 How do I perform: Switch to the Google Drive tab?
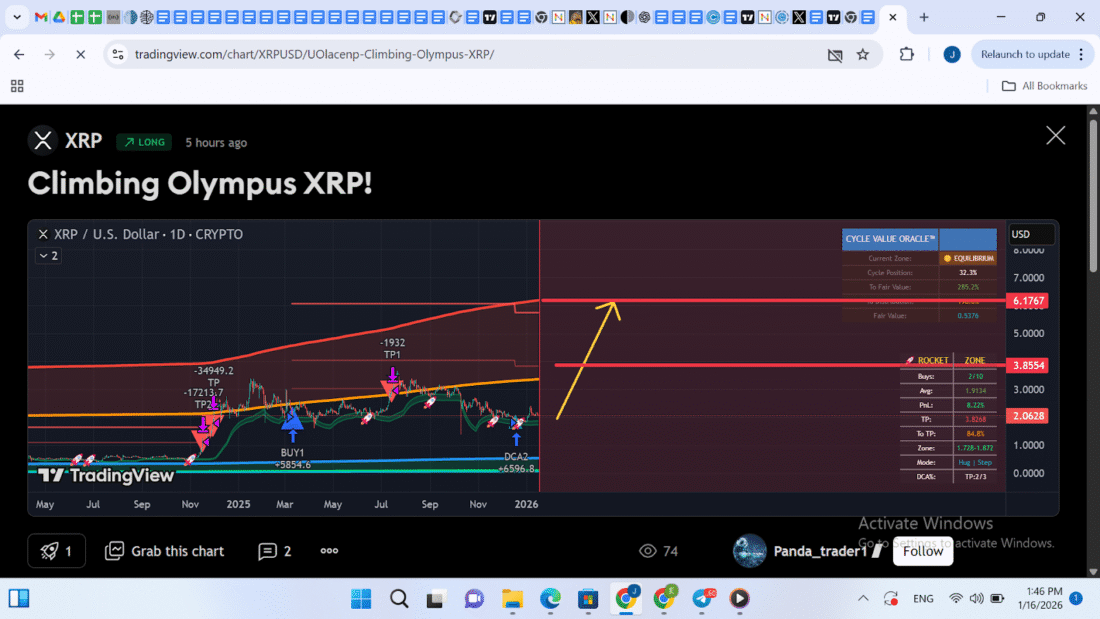coord(59,17)
